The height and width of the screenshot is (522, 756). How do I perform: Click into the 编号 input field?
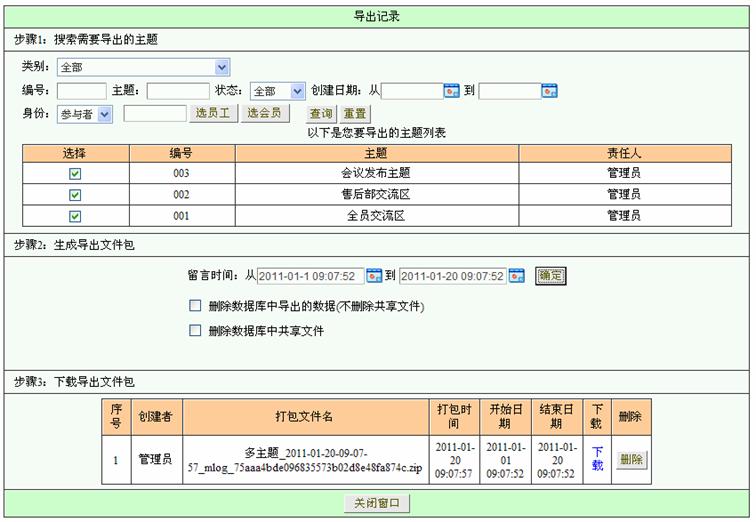(81, 91)
